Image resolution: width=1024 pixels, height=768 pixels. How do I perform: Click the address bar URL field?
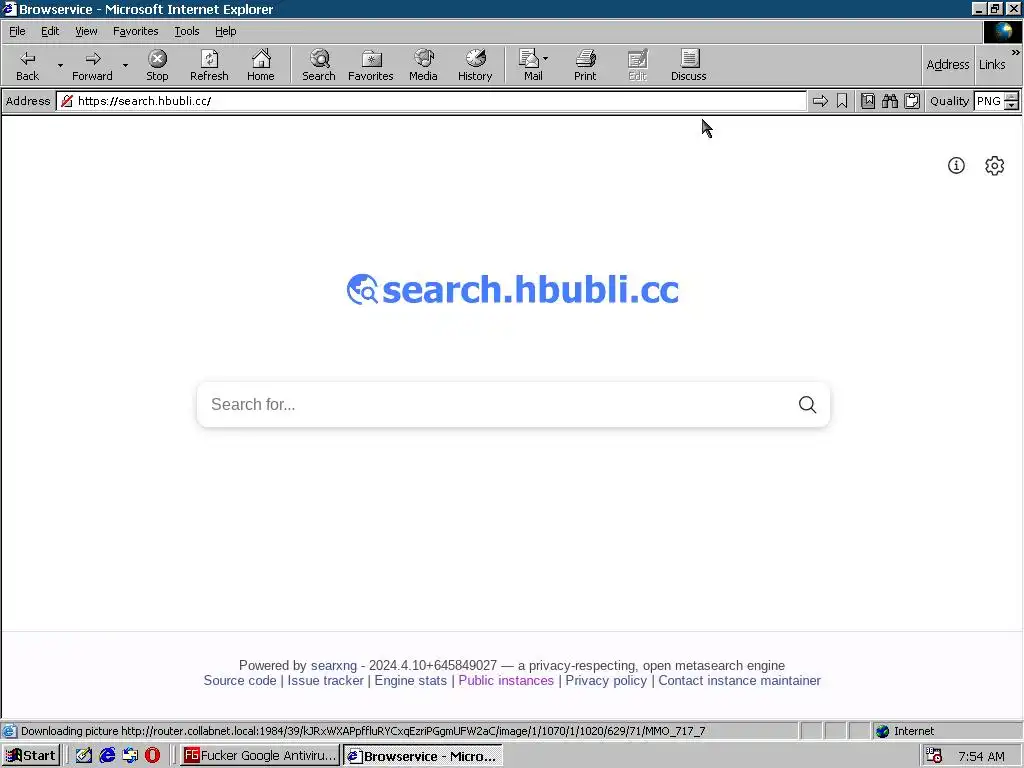click(x=431, y=101)
